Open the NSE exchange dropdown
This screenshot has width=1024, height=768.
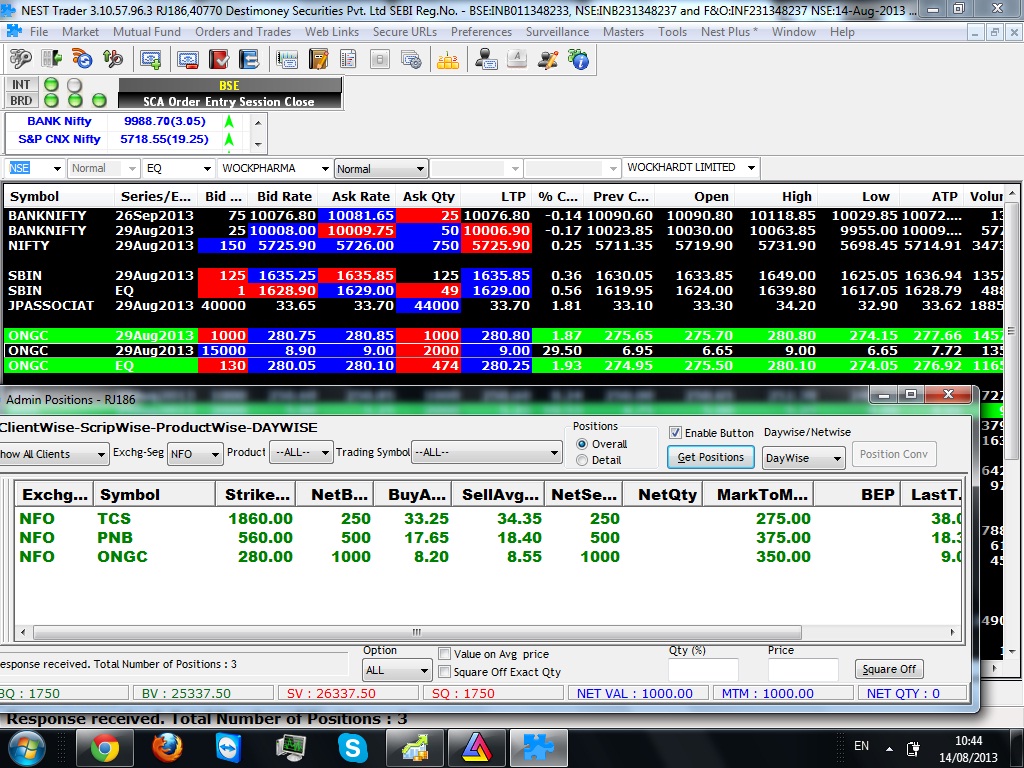tap(57, 168)
